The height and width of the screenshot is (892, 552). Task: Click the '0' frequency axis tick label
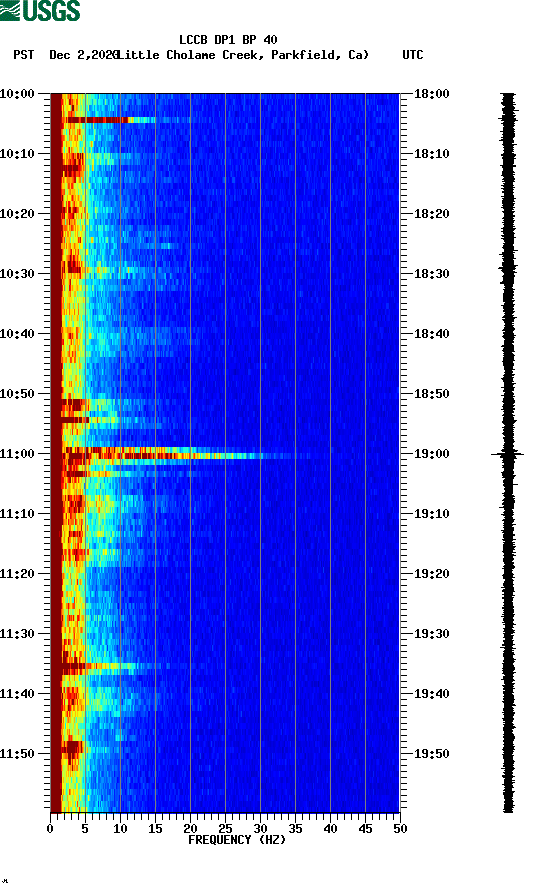(x=50, y=829)
